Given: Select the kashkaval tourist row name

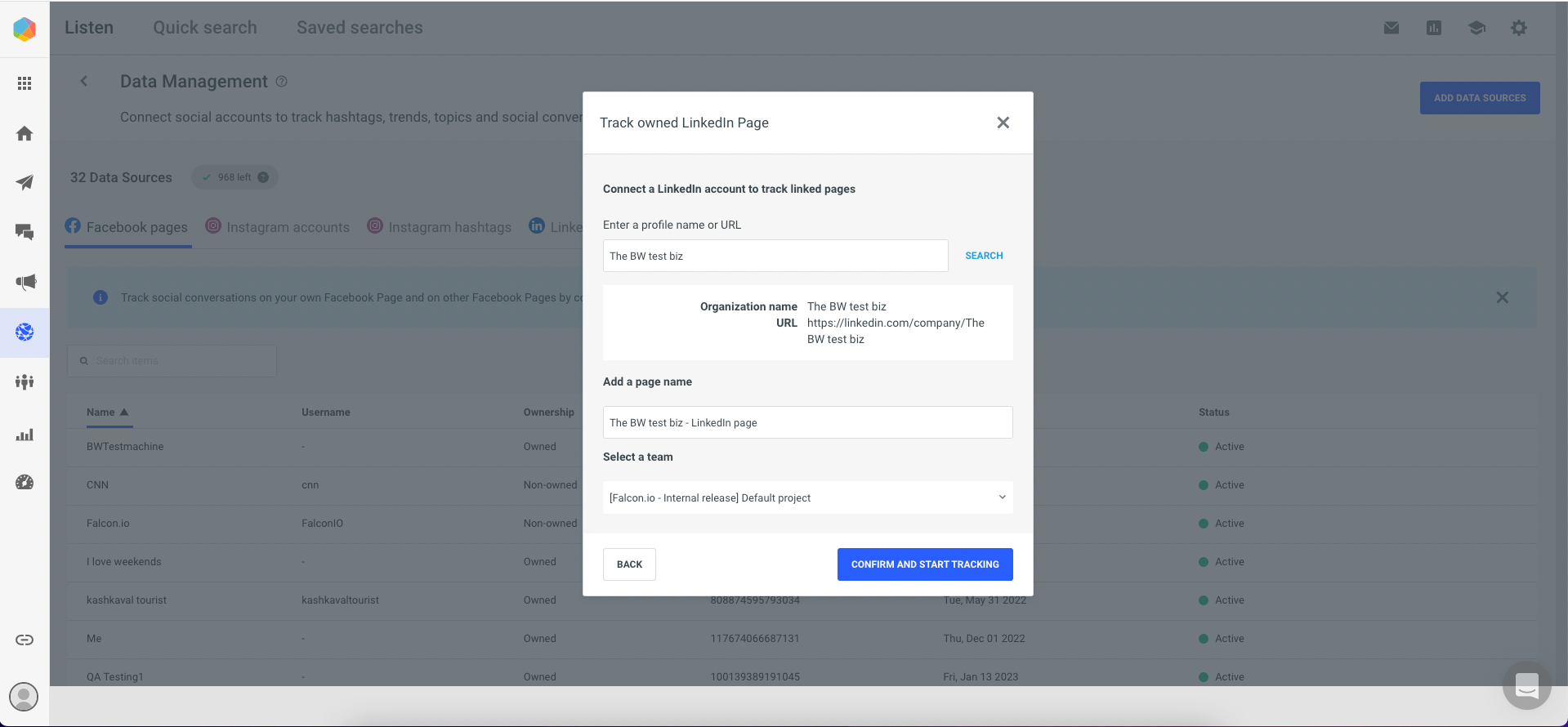Looking at the screenshot, I should coord(127,600).
